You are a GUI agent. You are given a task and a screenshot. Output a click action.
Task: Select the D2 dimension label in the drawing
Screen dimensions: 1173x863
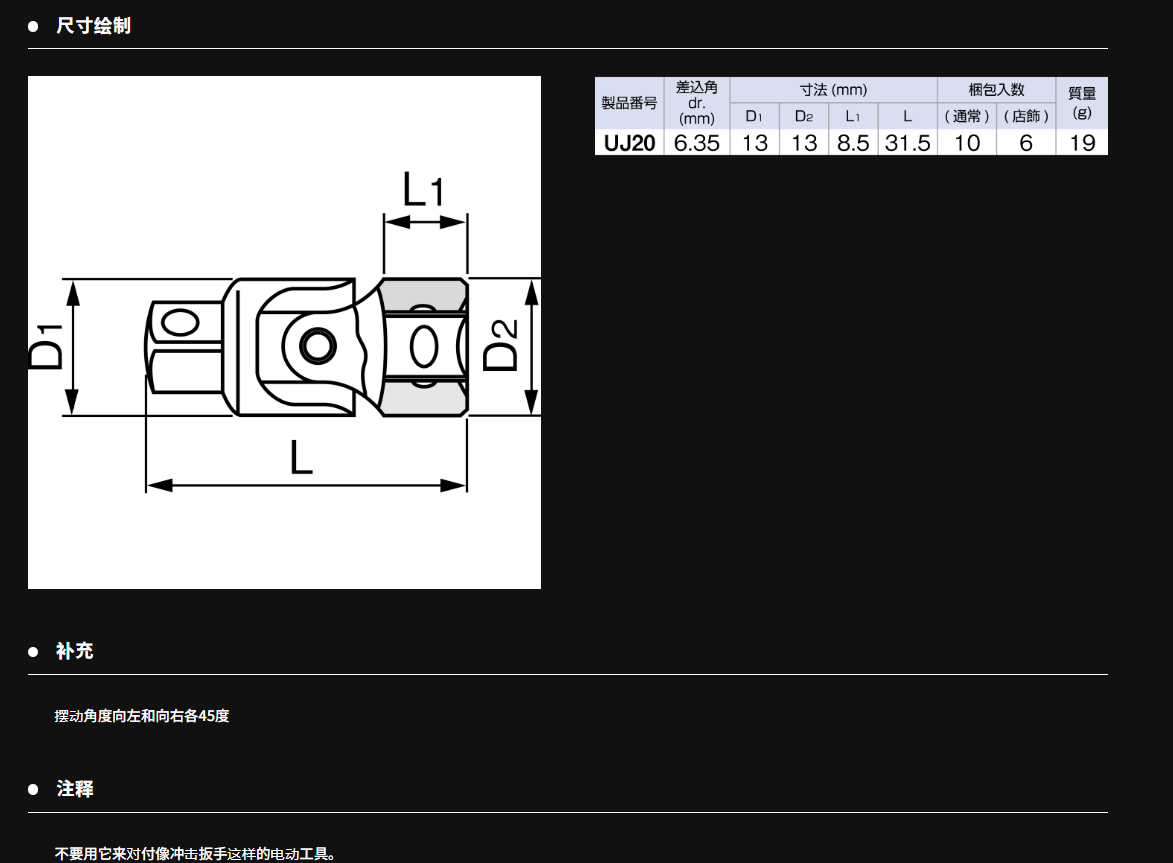501,345
